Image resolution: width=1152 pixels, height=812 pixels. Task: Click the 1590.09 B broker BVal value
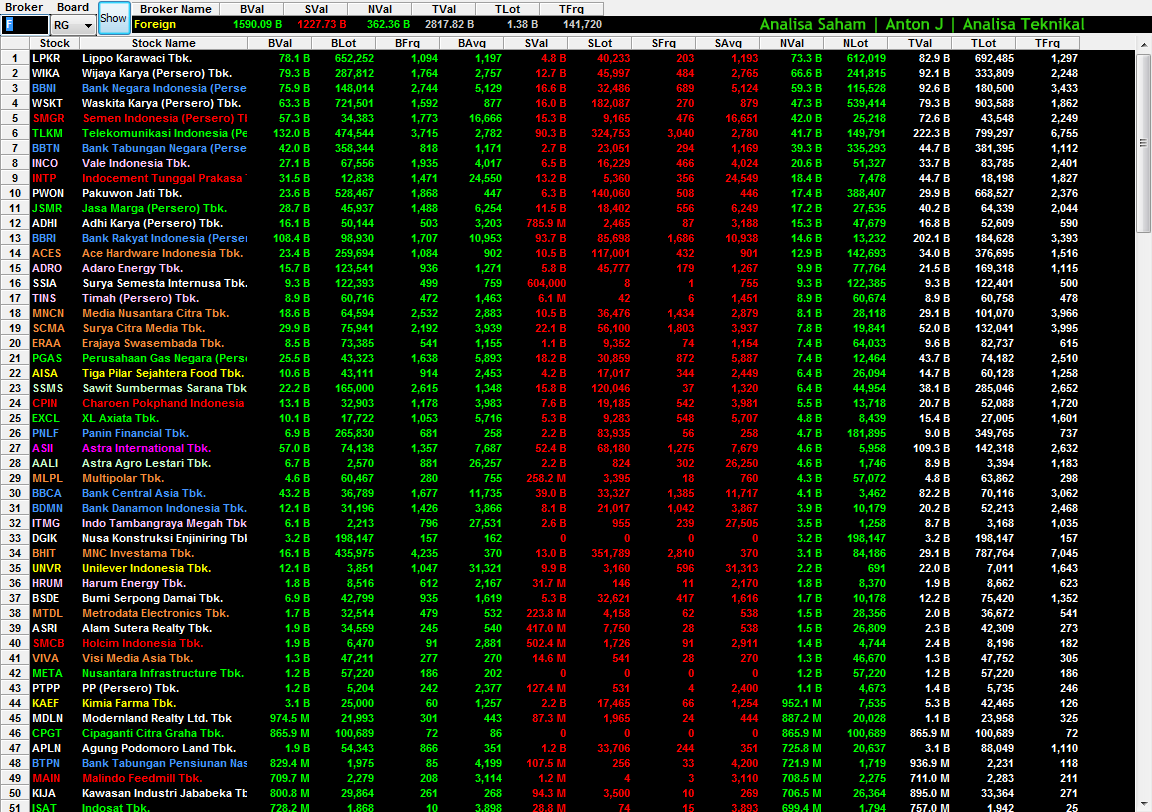pos(257,24)
